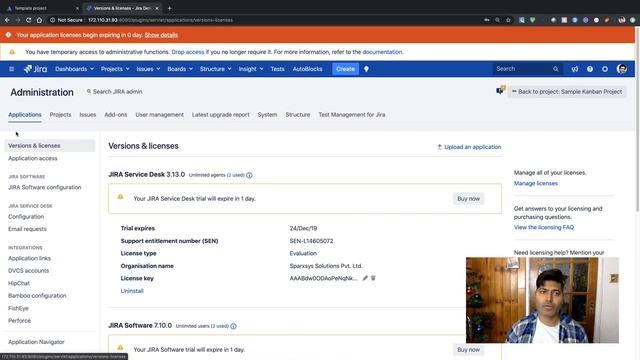Open the Insight dropdown
Image resolution: width=640 pixels, height=360 pixels.
251,69
